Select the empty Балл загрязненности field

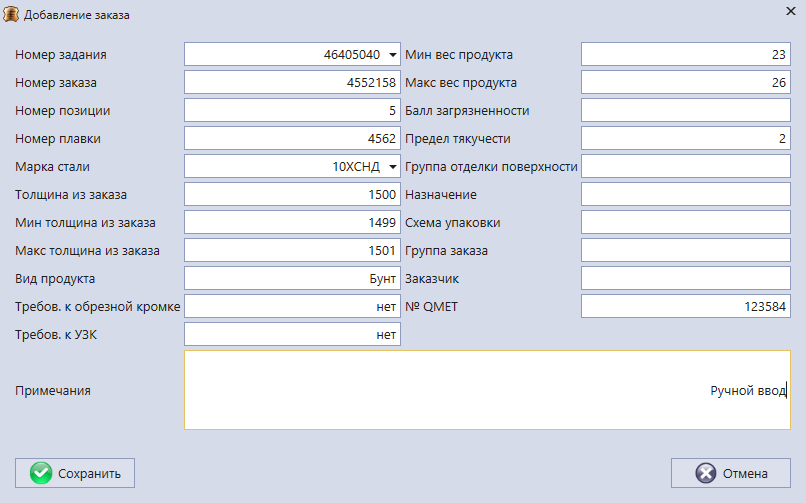(685, 110)
